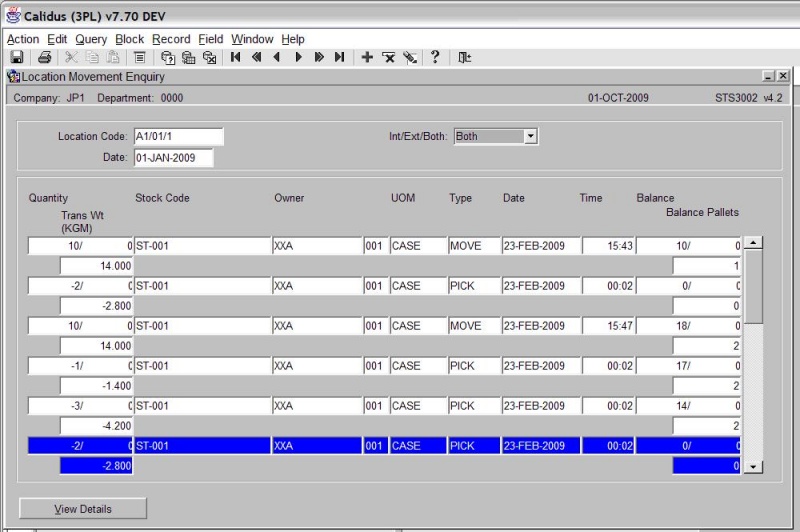
Task: Click the highlighted PICK type cell
Action: point(474,445)
